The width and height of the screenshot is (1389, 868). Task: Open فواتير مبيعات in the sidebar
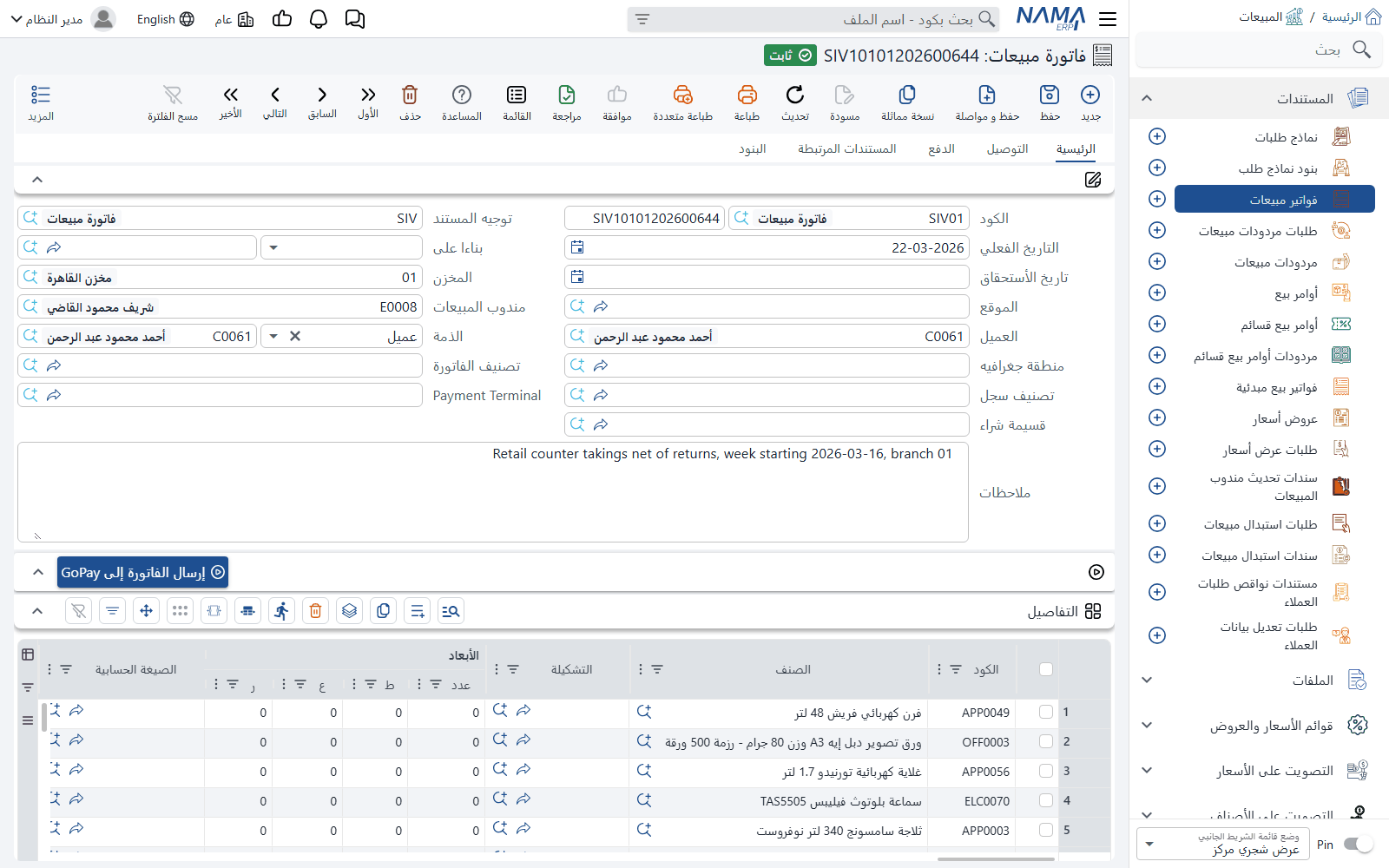tap(1274, 199)
